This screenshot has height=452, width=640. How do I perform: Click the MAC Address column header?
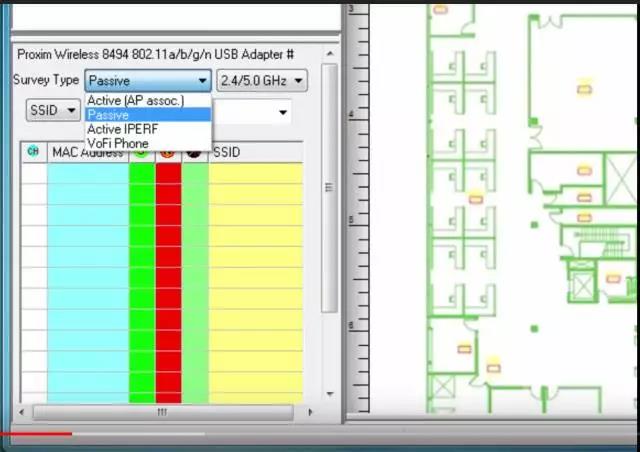tap(87, 152)
